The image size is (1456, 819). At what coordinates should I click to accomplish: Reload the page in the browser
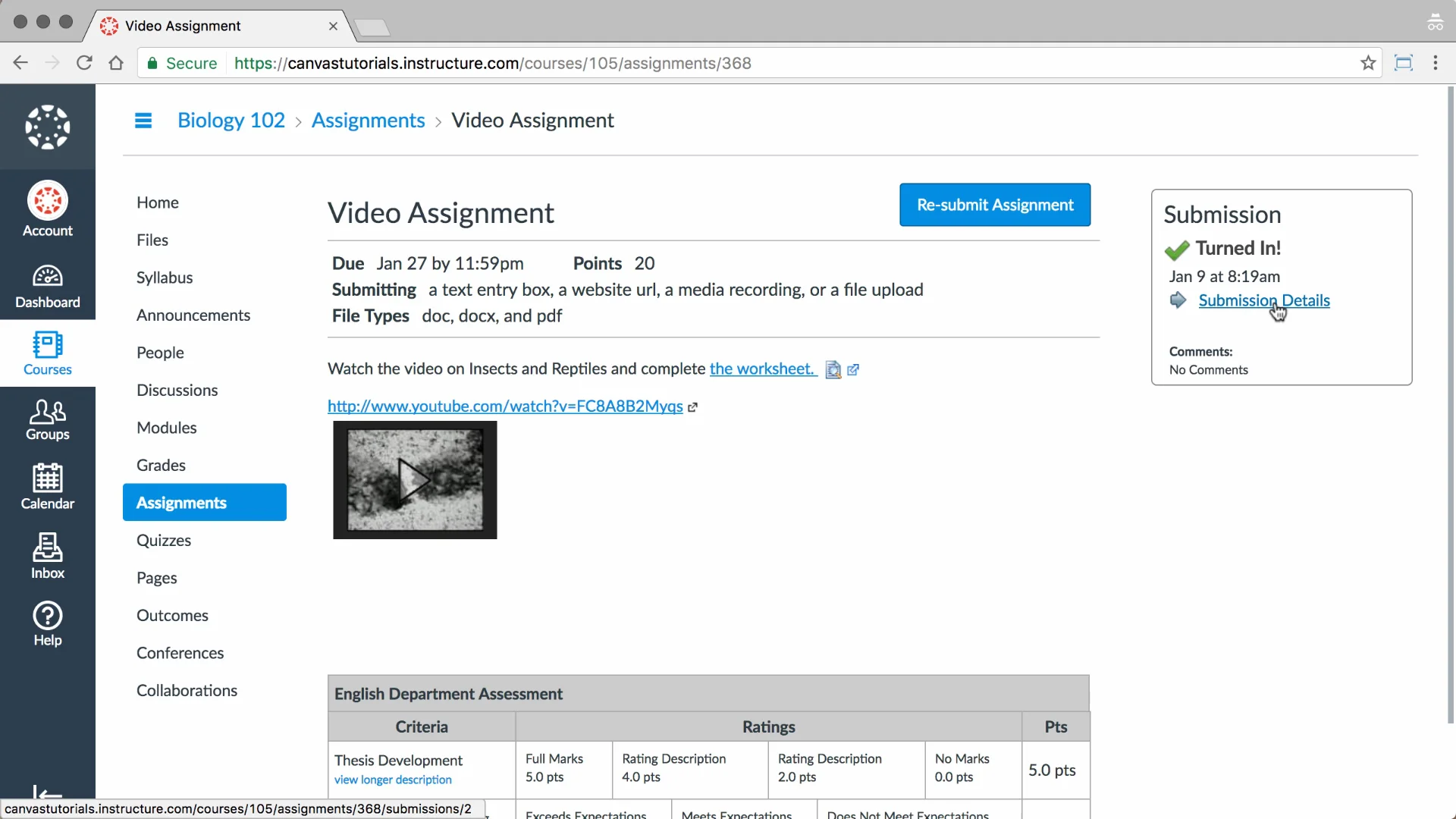pyautogui.click(x=84, y=63)
